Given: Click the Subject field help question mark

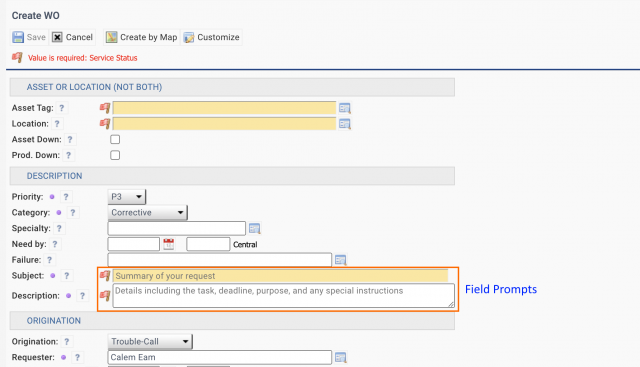Looking at the screenshot, I should [67, 276].
